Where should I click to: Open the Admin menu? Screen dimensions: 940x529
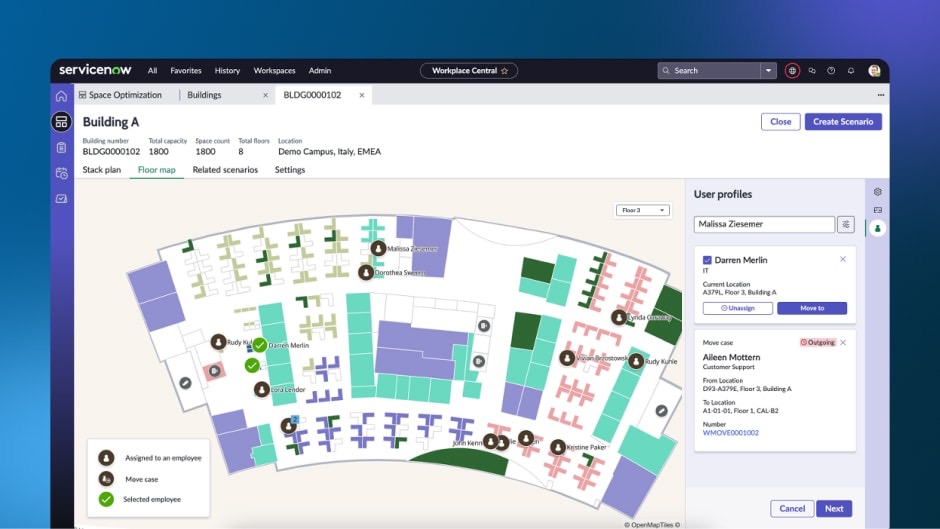tap(320, 71)
